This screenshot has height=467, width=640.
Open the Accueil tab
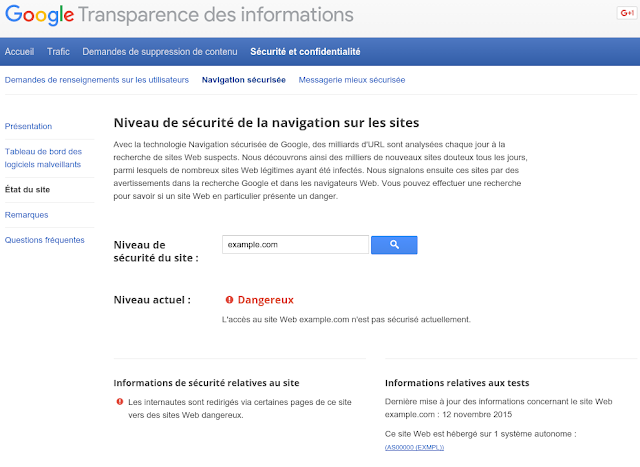pos(19,52)
